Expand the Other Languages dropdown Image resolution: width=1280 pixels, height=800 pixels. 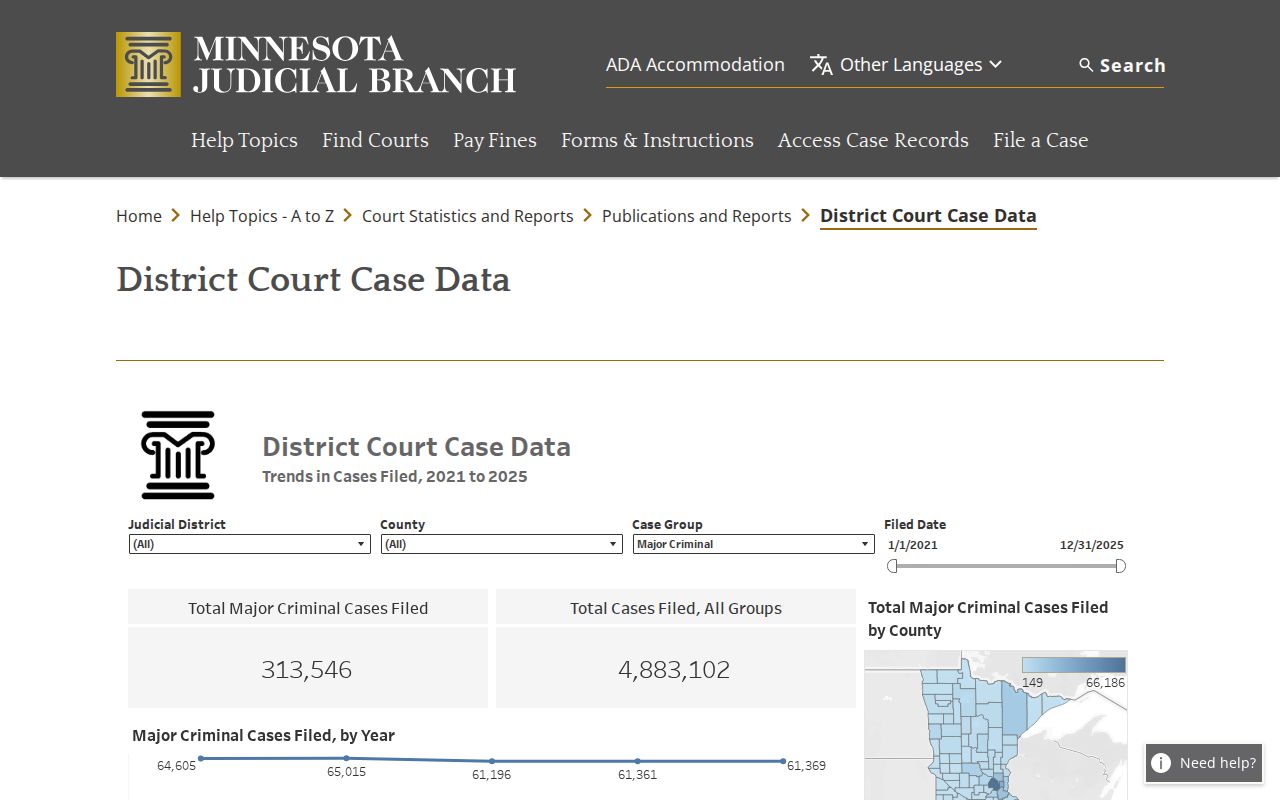click(906, 65)
